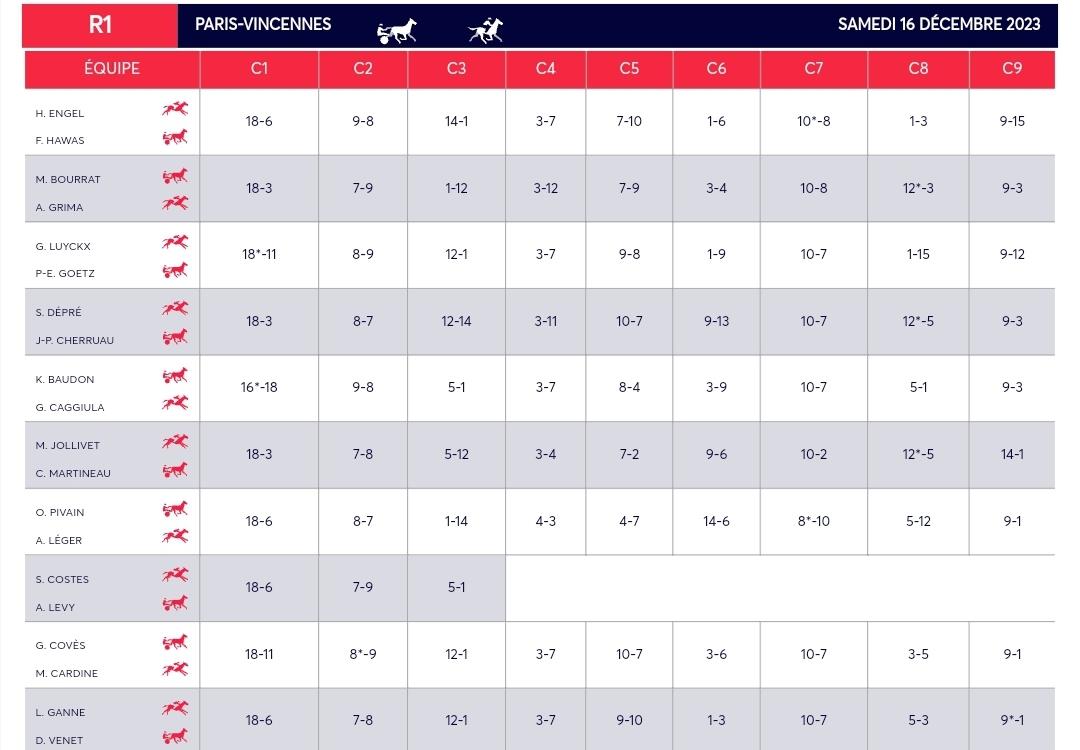The image size is (1080, 750).
Task: Click the icon beside J-P. CHERRUAU
Action: coord(175,337)
